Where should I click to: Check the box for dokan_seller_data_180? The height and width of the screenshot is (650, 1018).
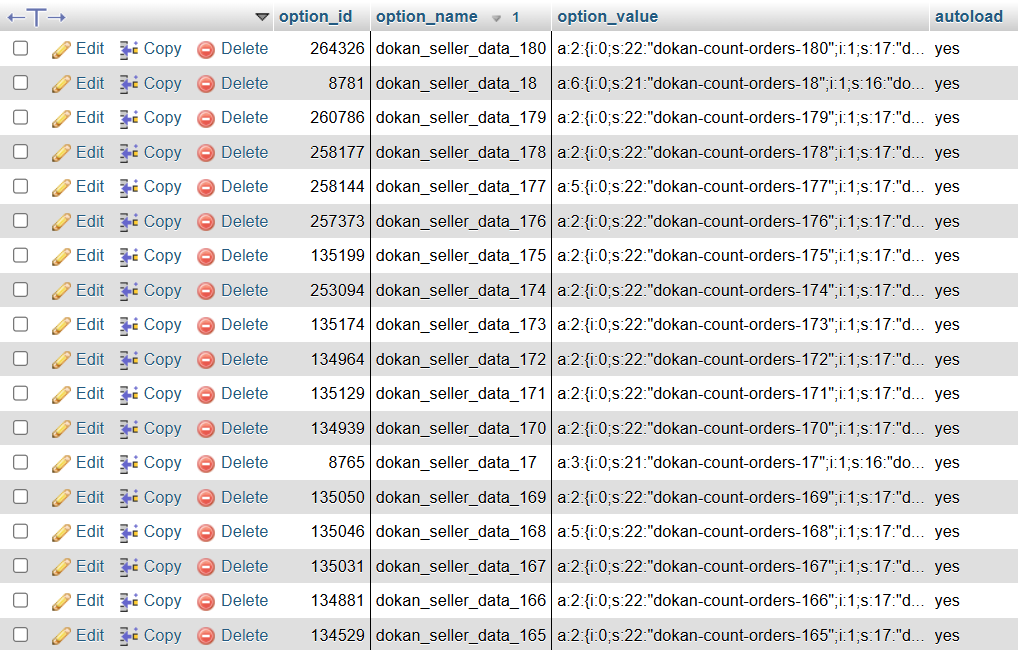point(21,48)
